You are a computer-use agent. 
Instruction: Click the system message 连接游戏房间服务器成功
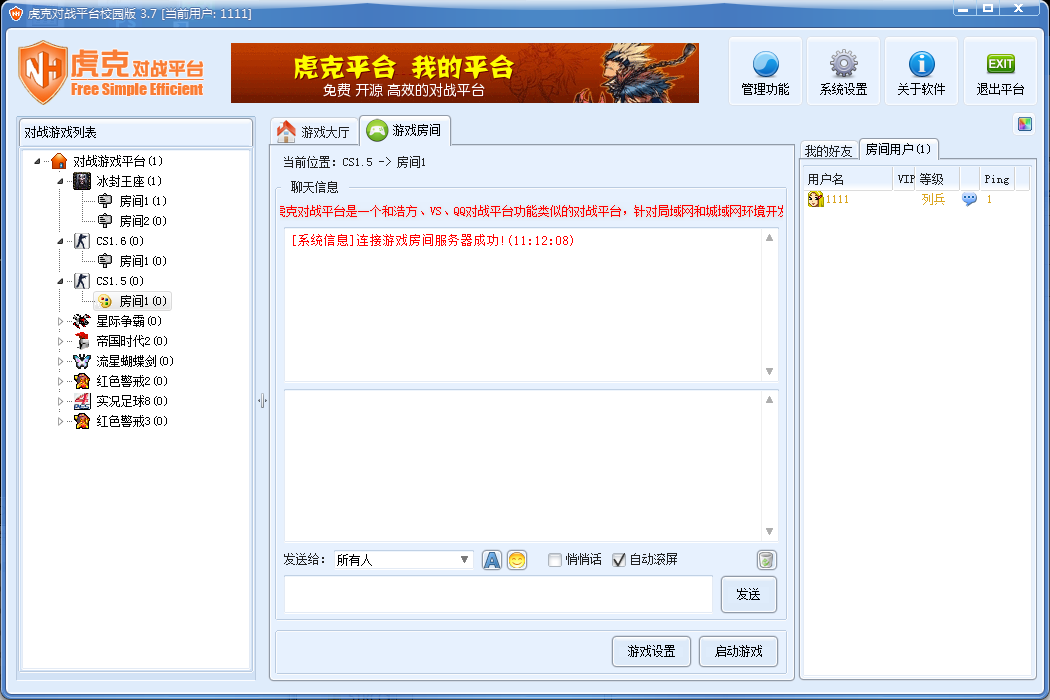[x=433, y=240]
